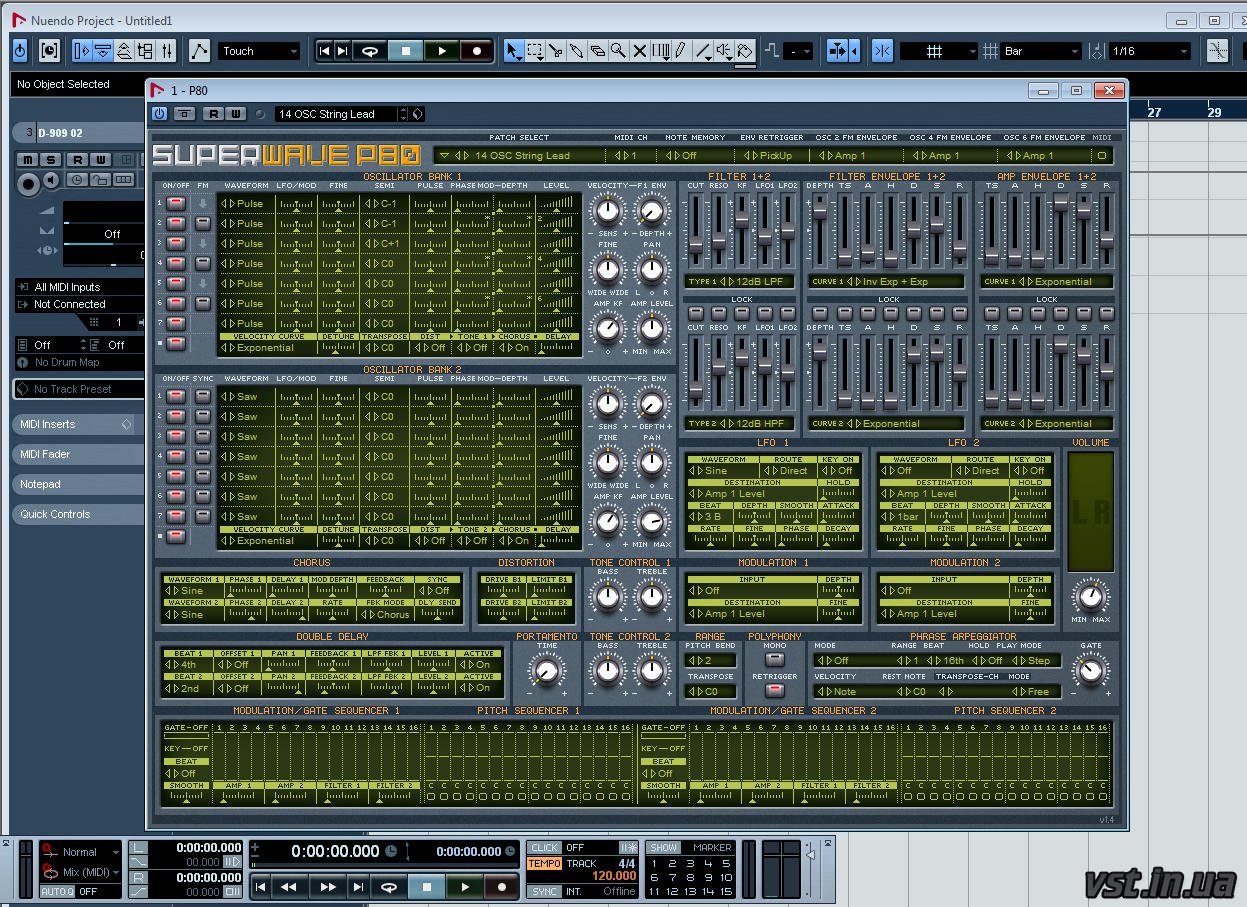The image size is (1247, 907).
Task: Toggle Constrain Delay Compensation button
Action: coord(49,50)
